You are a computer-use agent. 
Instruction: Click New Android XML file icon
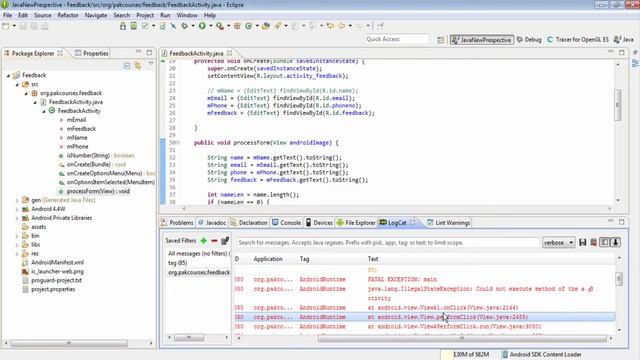point(162,26)
